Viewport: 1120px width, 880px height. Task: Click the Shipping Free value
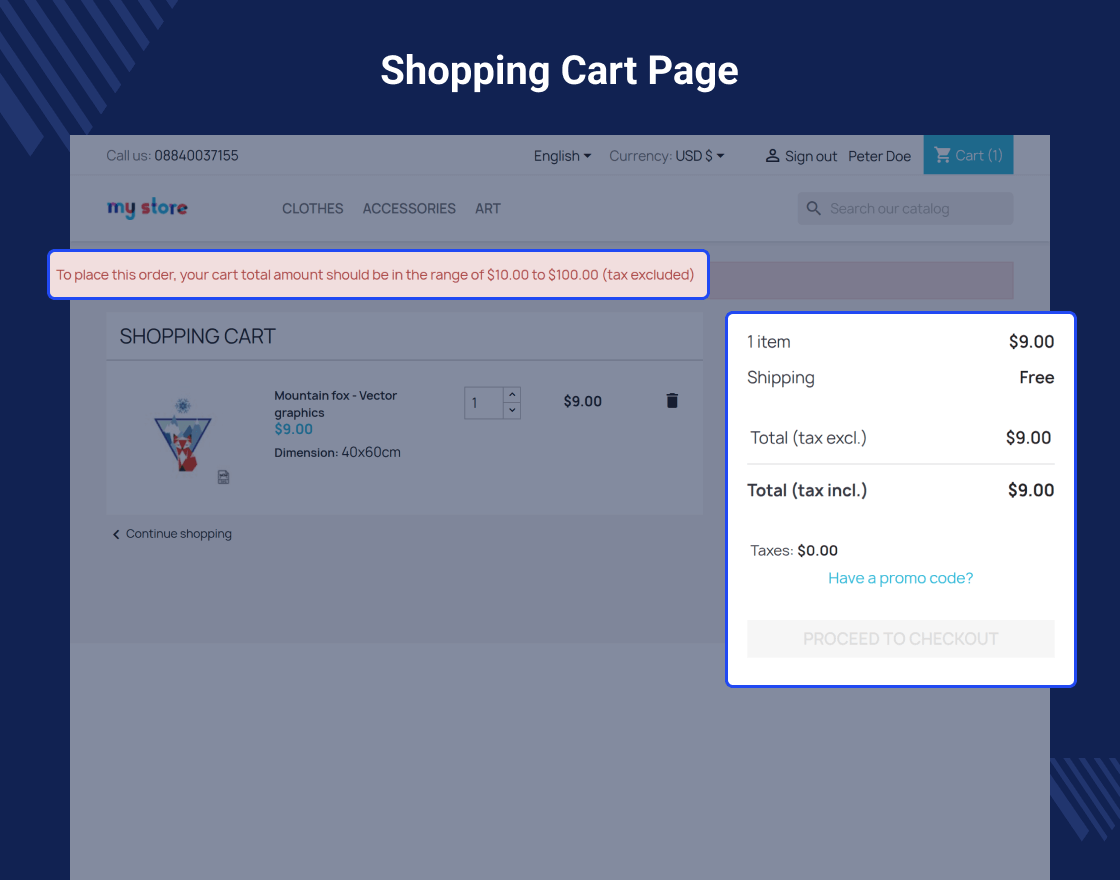point(1036,377)
